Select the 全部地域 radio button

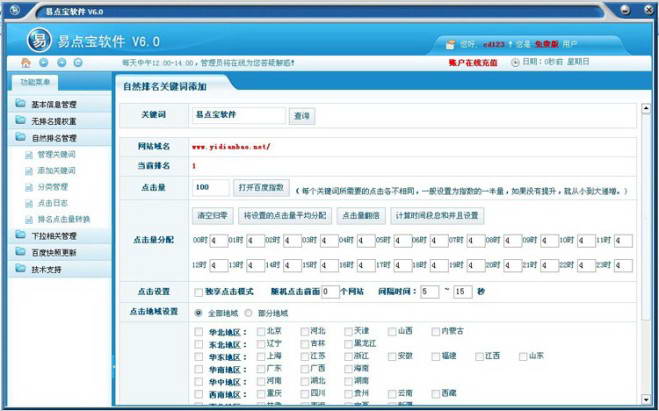(x=198, y=313)
